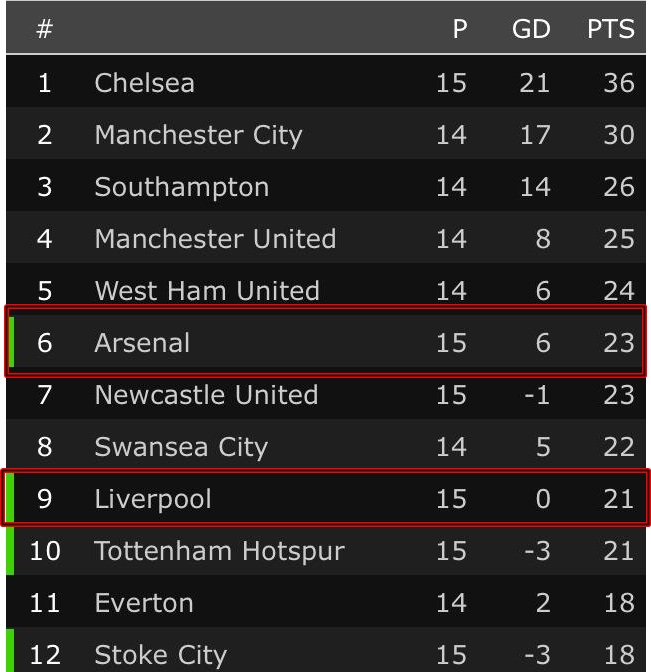The height and width of the screenshot is (672, 651).
Task: Select Southampton in the table
Action: tap(181, 187)
